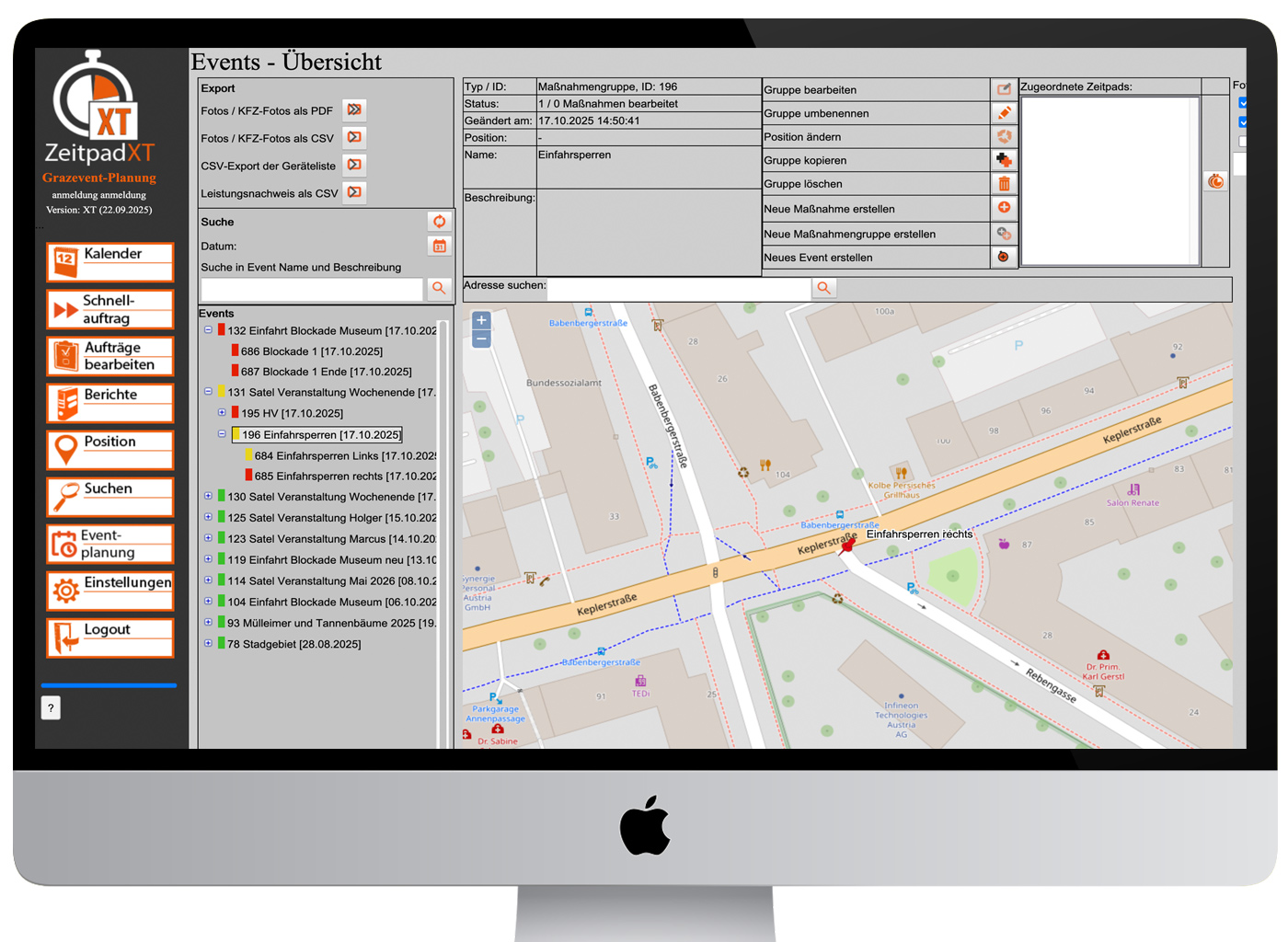
Task: Zoom in on the map
Action: click(x=481, y=320)
